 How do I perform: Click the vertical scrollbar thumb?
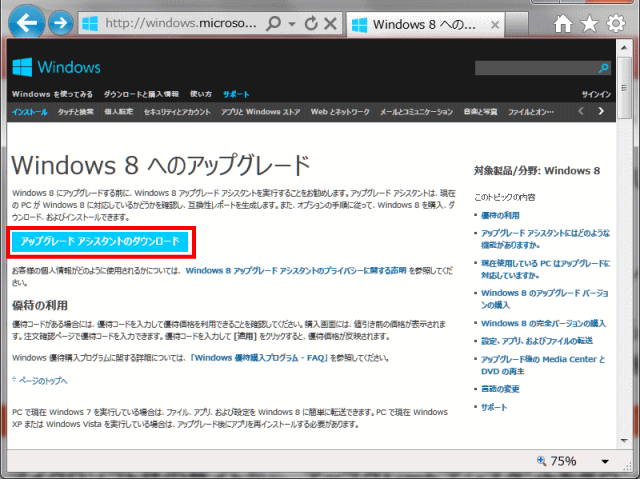[624, 88]
